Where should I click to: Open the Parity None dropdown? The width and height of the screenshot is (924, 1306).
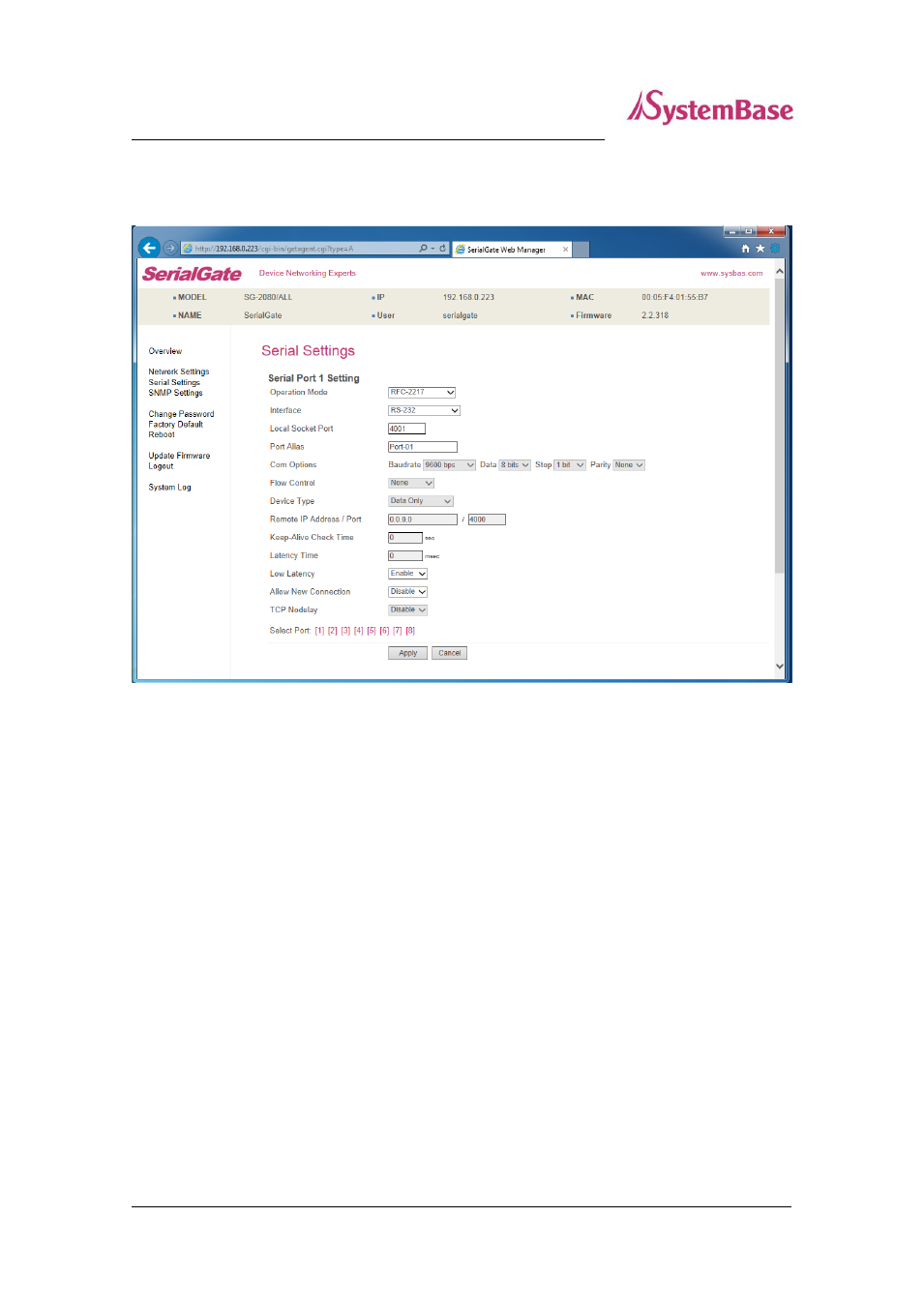629,465
